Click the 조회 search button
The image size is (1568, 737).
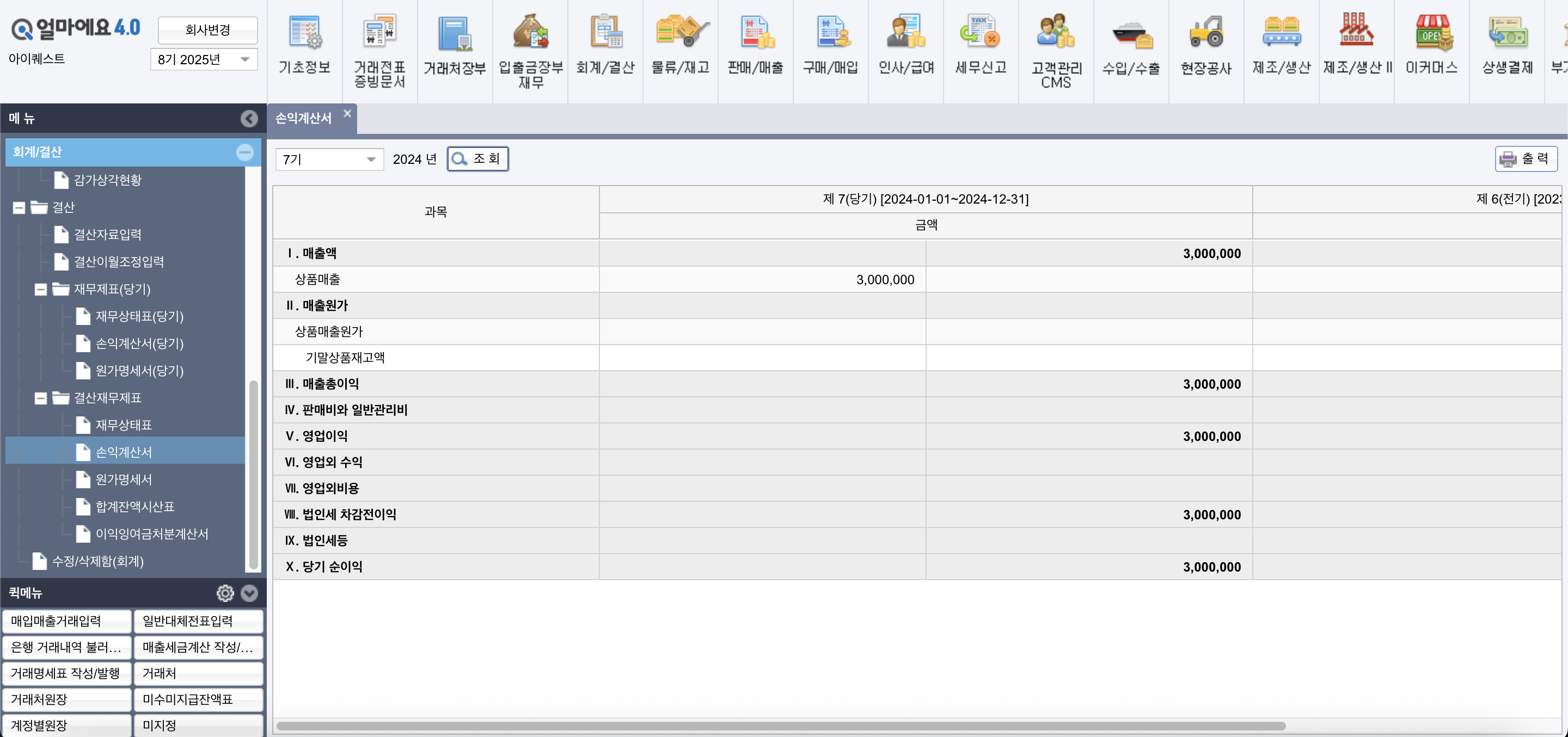click(478, 159)
